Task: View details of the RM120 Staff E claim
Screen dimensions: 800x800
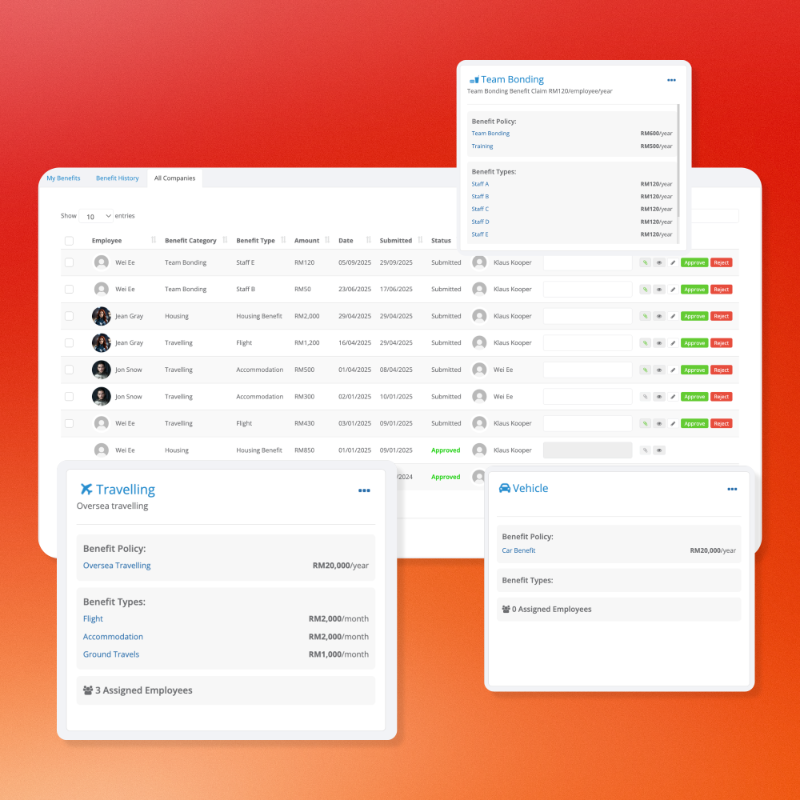Action: (659, 262)
